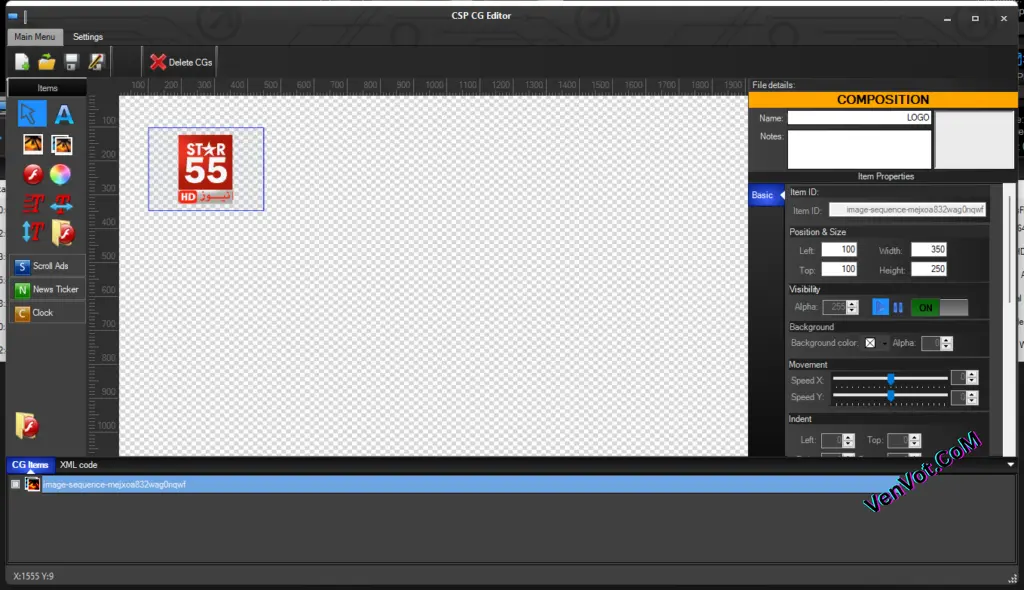This screenshot has width=1024, height=590.
Task: Switch to the Settings tab
Action: [x=88, y=36]
